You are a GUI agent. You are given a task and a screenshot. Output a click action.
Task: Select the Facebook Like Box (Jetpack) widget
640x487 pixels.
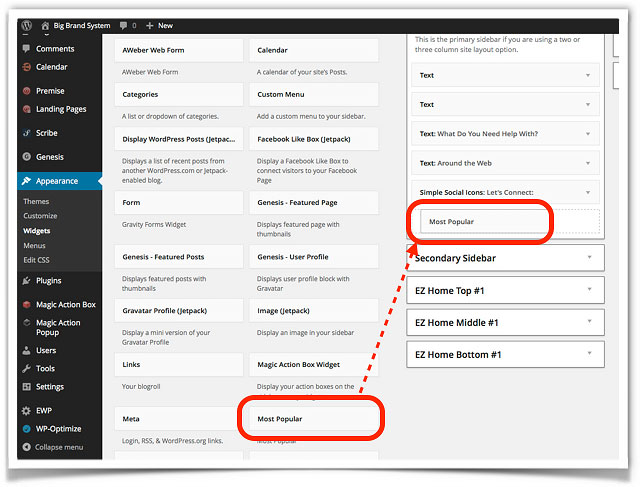[x=313, y=139]
